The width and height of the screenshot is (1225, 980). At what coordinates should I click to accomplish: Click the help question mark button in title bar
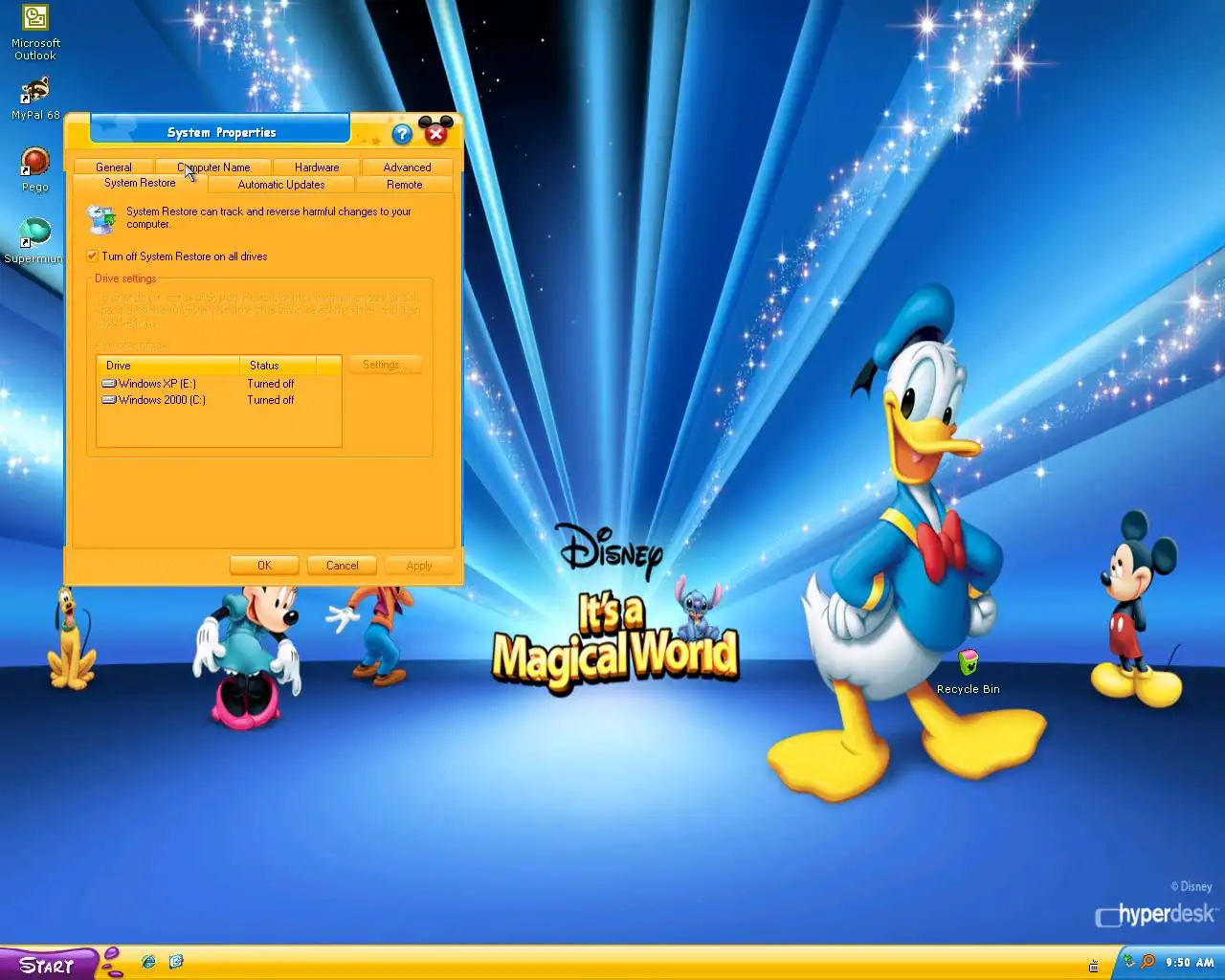coord(402,134)
